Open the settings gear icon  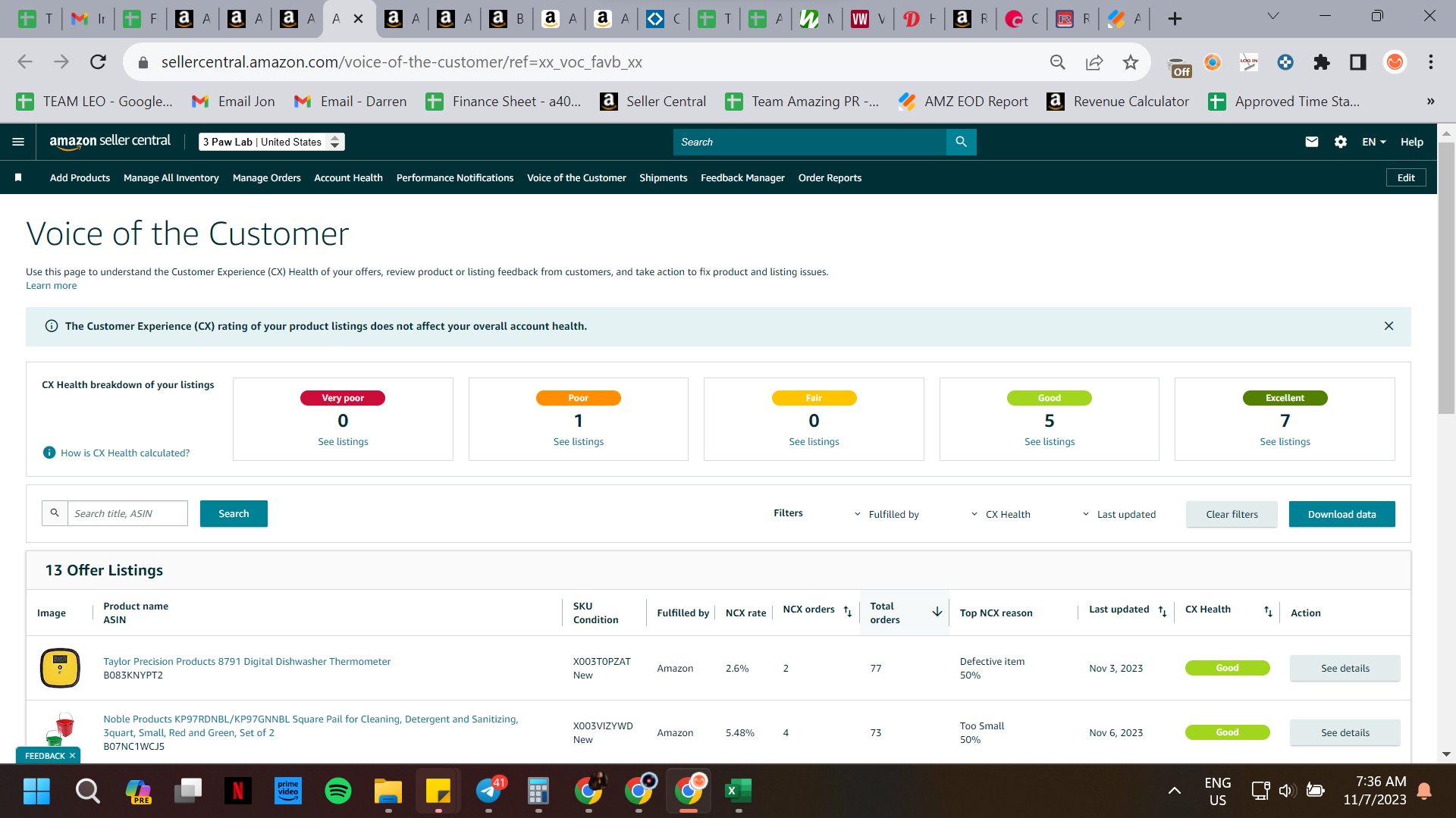pyautogui.click(x=1341, y=142)
